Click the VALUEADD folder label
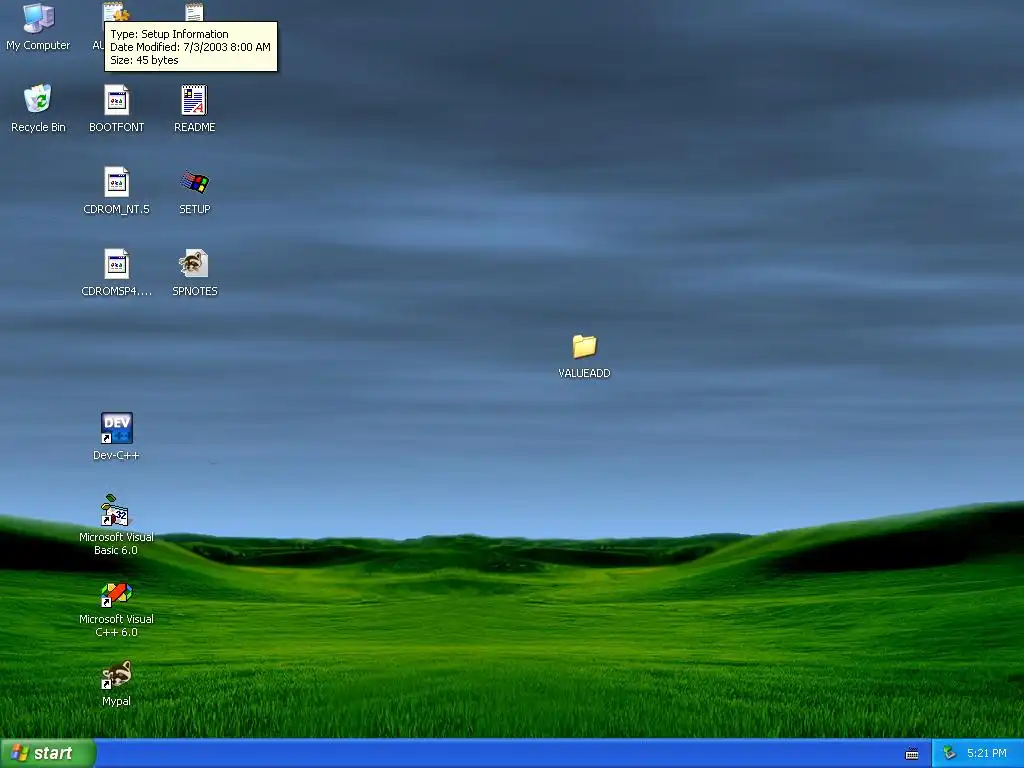The image size is (1024, 768). (x=584, y=374)
